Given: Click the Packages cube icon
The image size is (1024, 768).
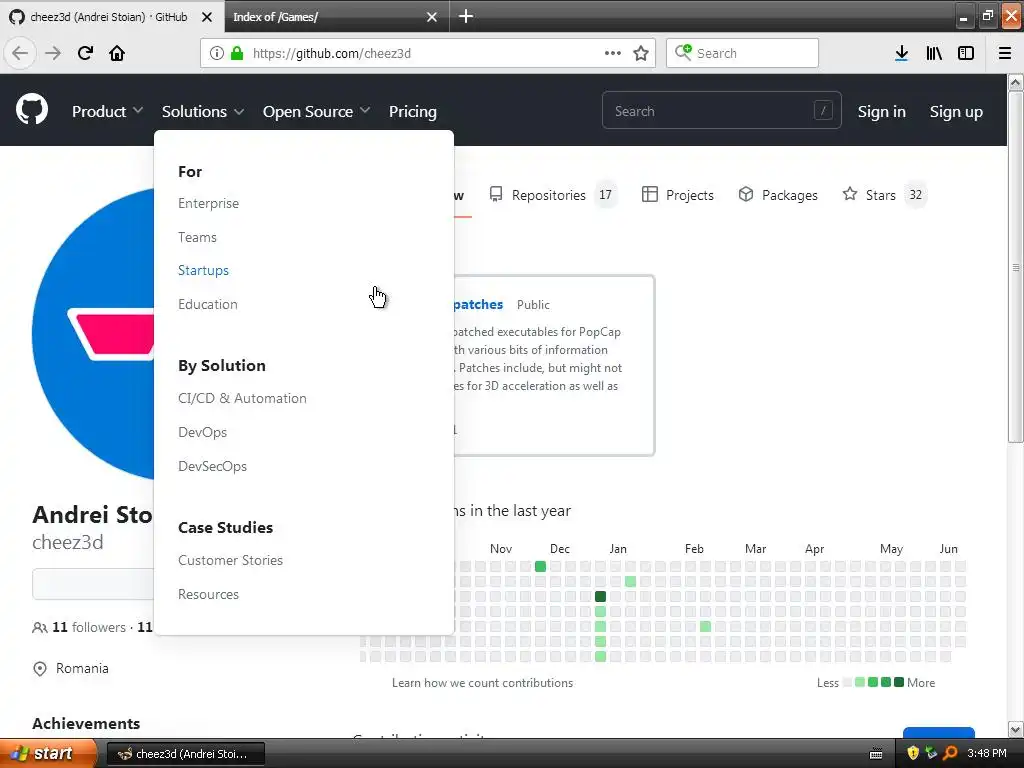Looking at the screenshot, I should pos(746,194).
